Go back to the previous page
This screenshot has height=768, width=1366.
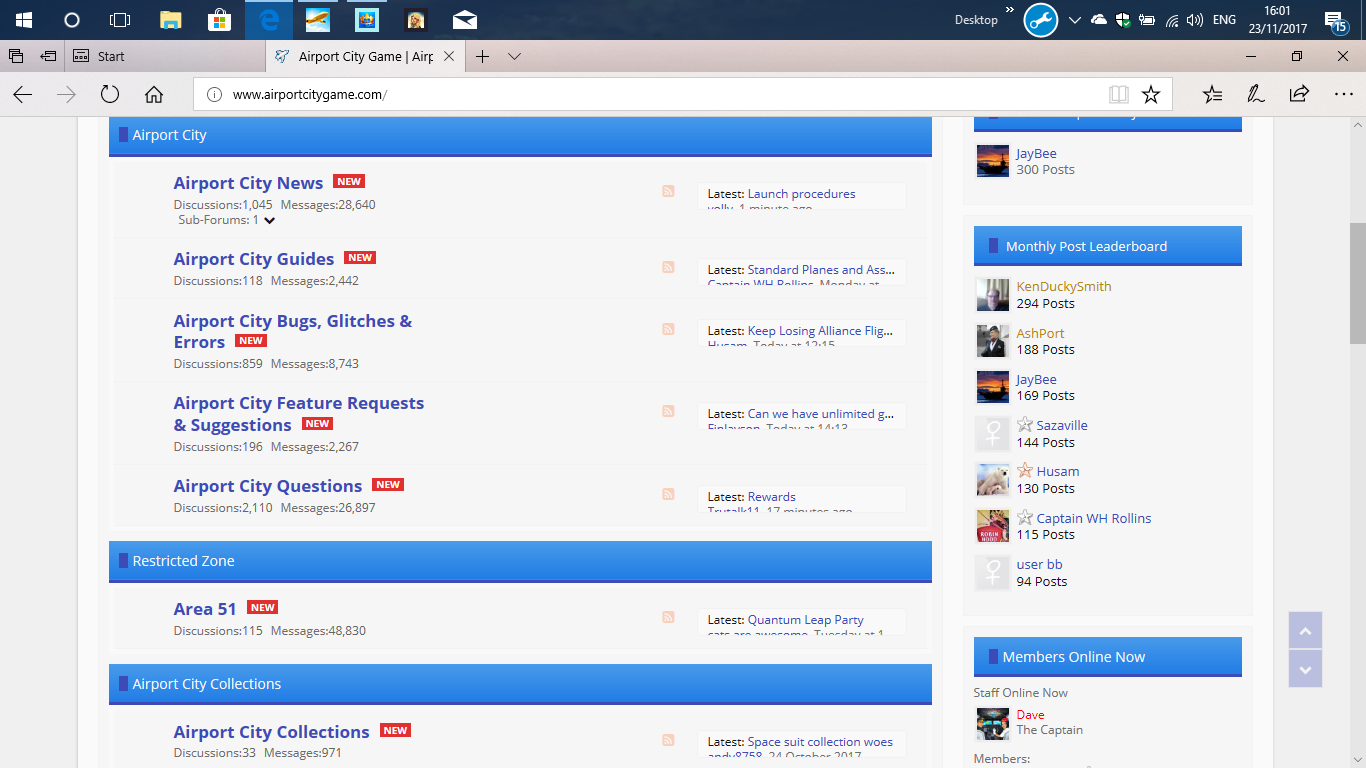click(22, 94)
